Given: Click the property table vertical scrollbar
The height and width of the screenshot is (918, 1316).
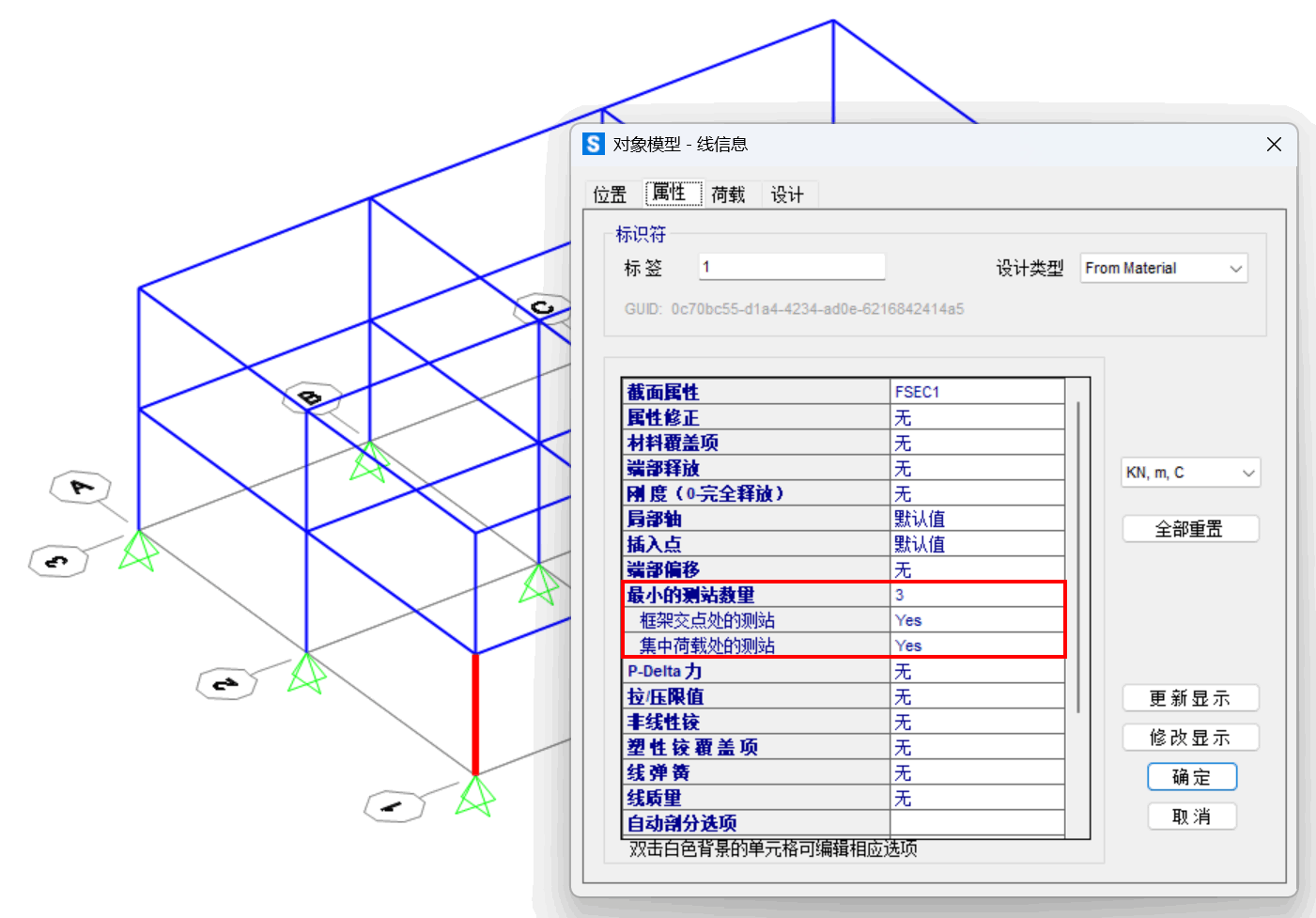Looking at the screenshot, I should click(1077, 554).
